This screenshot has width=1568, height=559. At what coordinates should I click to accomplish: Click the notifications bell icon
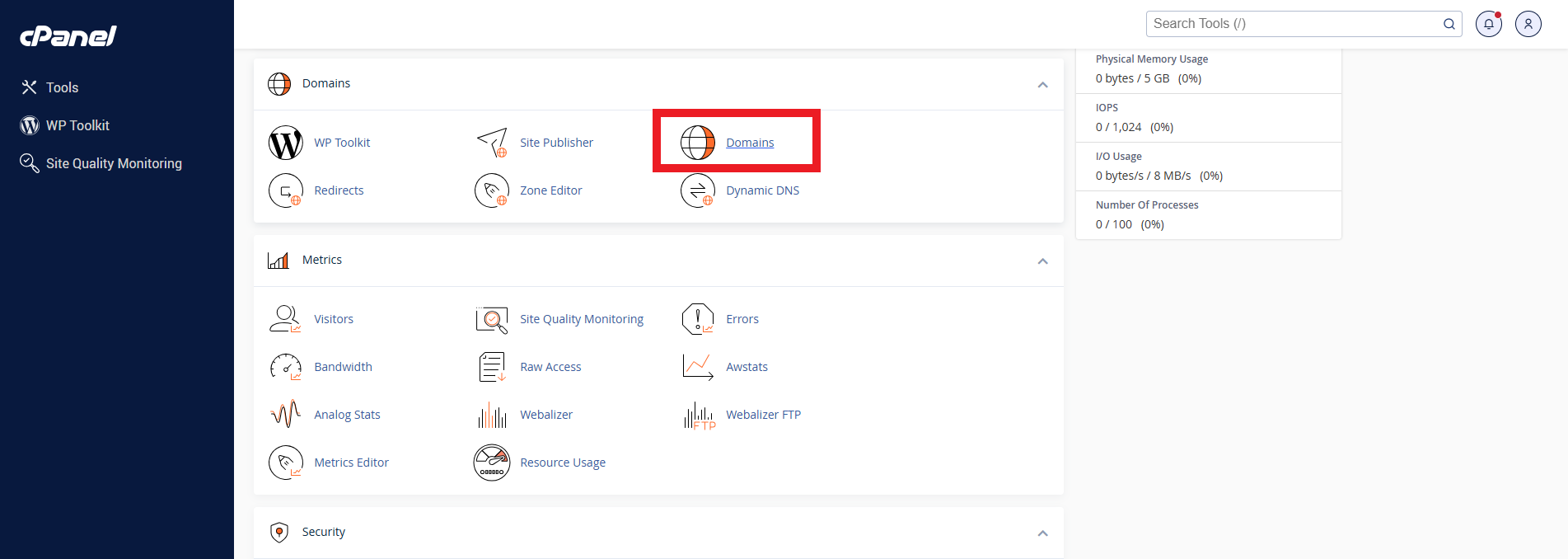[1488, 24]
